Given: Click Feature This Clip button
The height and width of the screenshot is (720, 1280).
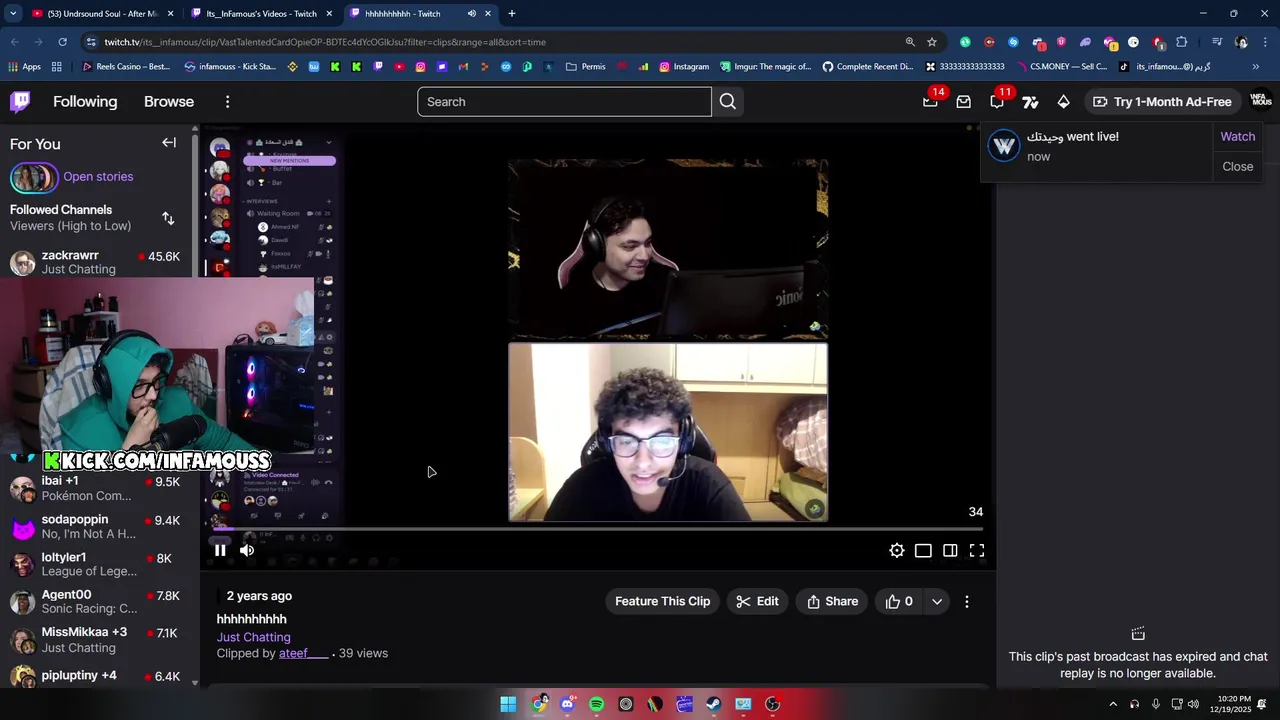Looking at the screenshot, I should (662, 601).
